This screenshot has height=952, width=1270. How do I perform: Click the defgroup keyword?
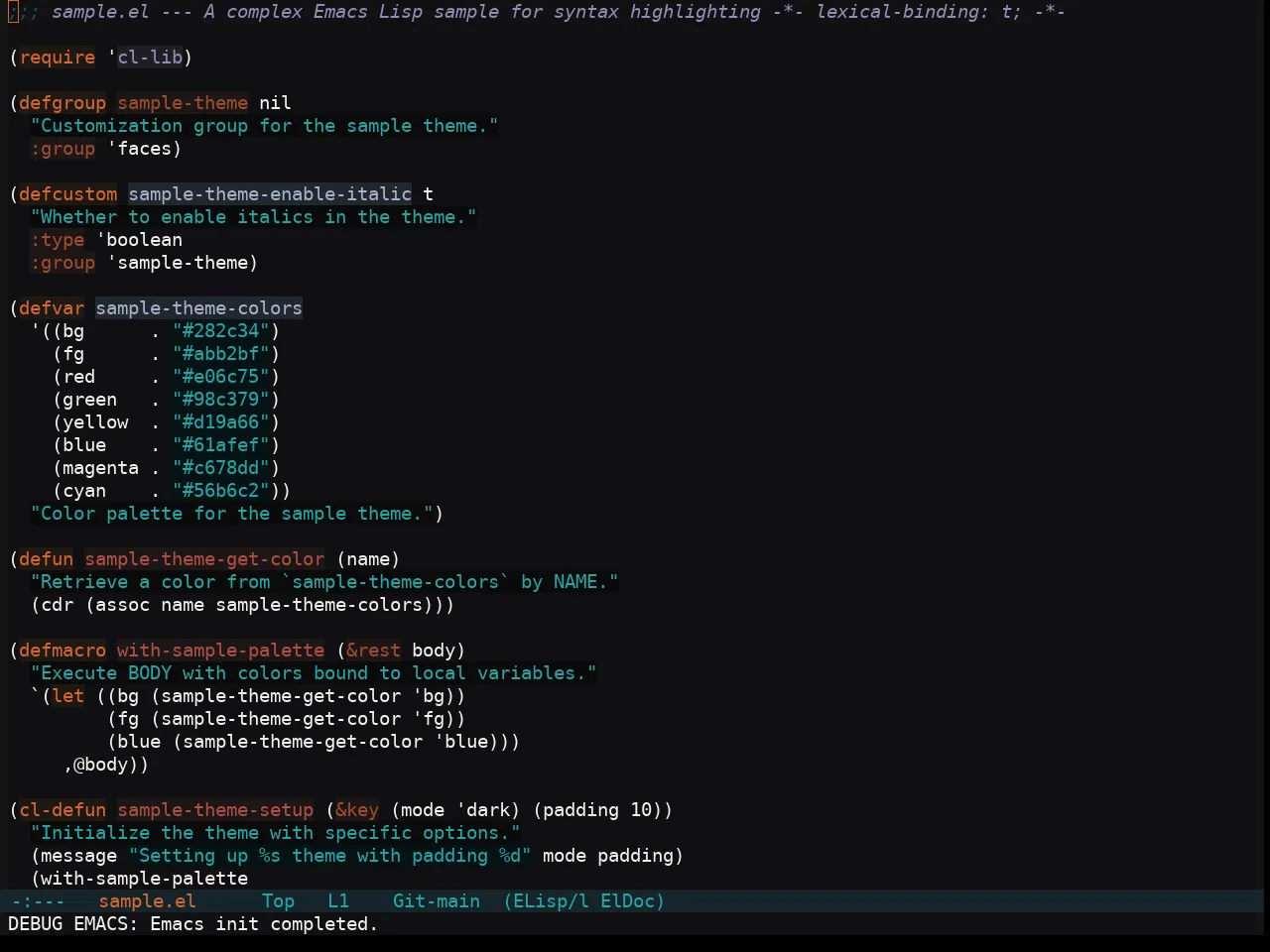[x=63, y=103]
